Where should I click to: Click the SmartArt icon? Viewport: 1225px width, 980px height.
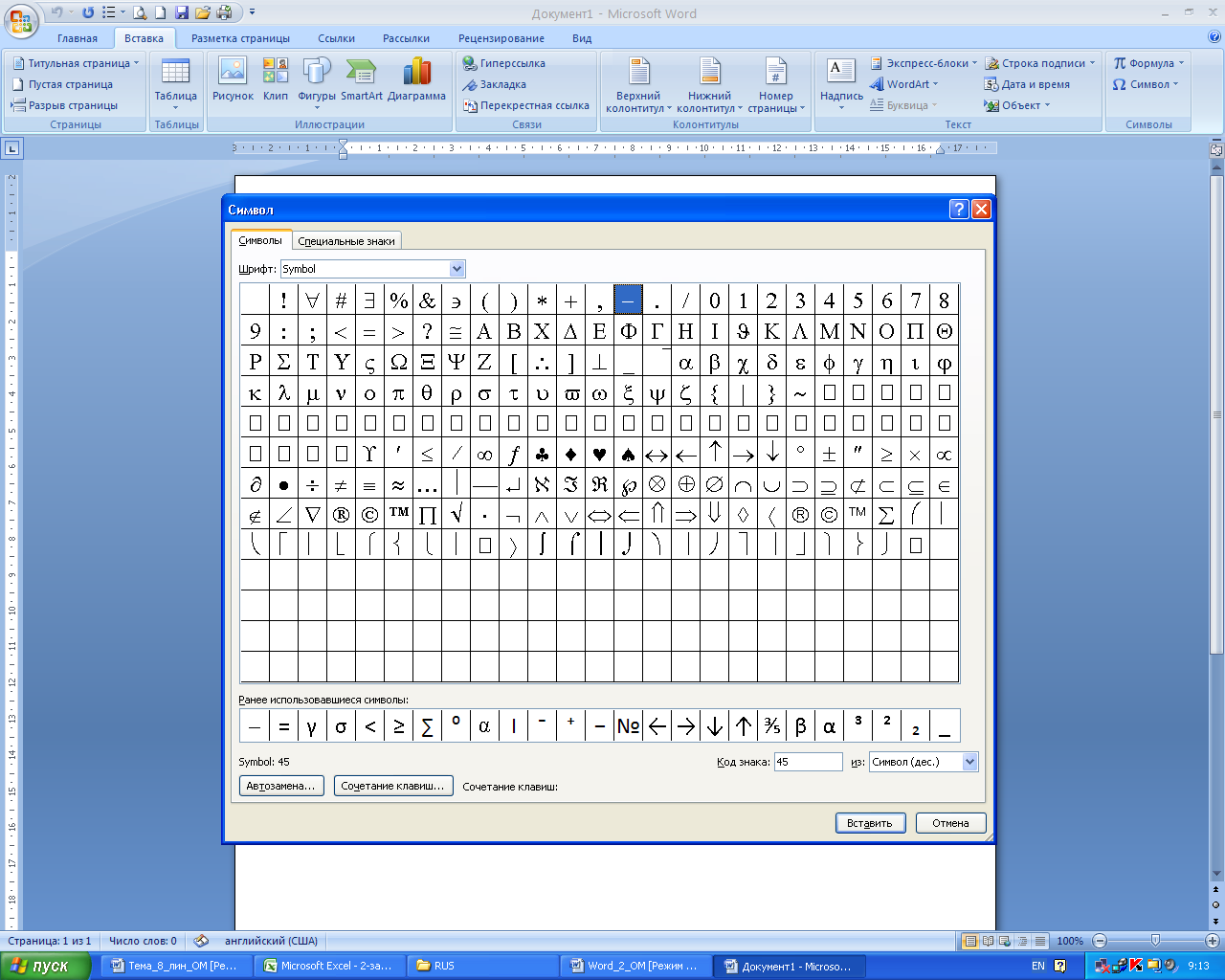coord(361,80)
